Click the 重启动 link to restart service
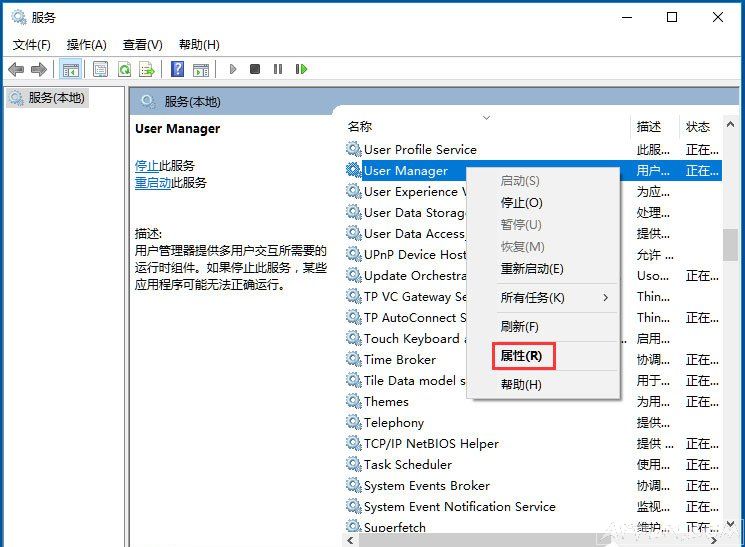 153,183
